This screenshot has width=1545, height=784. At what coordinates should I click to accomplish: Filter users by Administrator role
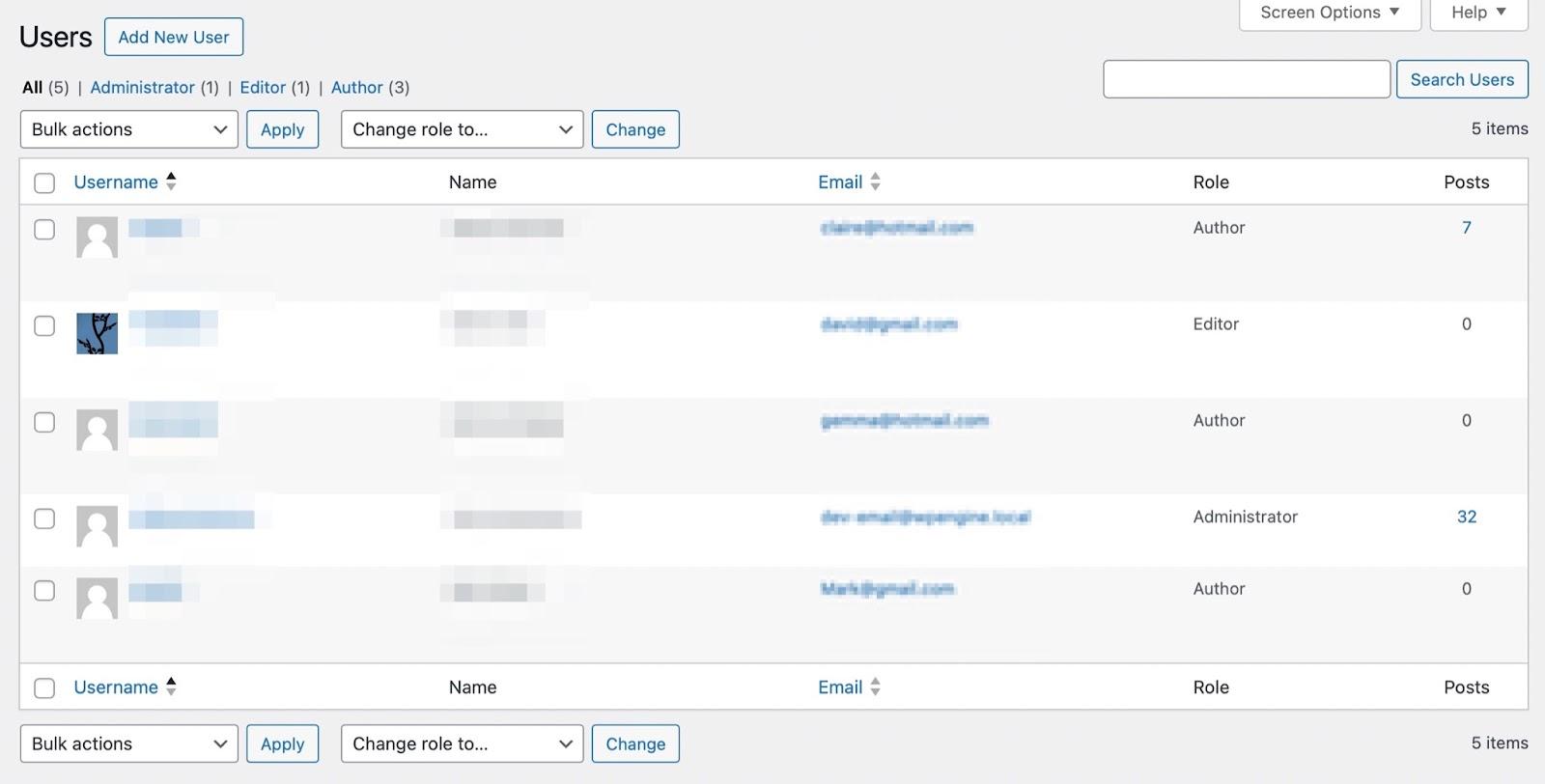(x=142, y=87)
